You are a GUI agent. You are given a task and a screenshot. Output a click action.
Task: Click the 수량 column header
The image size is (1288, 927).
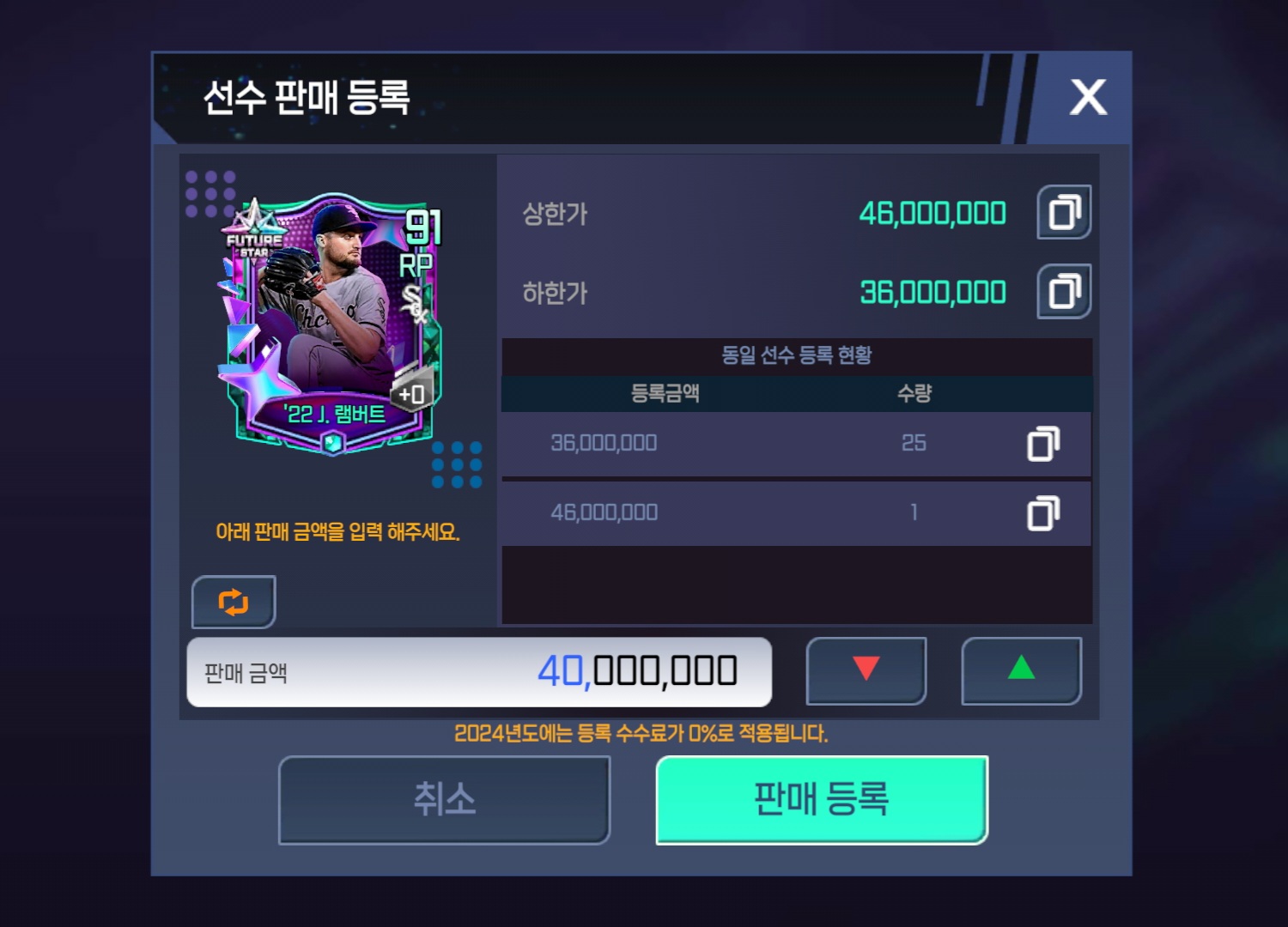click(x=914, y=393)
